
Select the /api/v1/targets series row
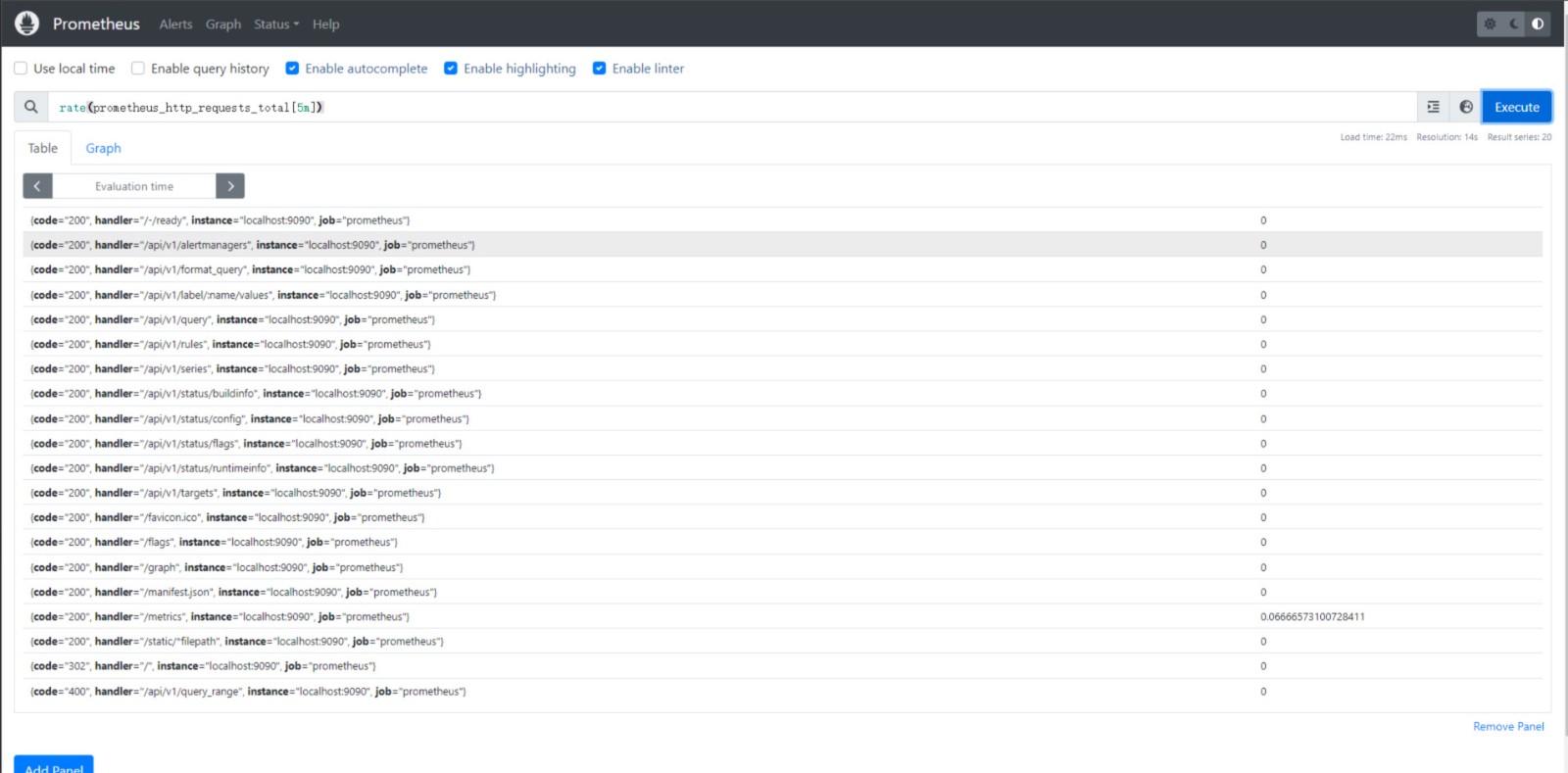pyautogui.click(x=782, y=493)
